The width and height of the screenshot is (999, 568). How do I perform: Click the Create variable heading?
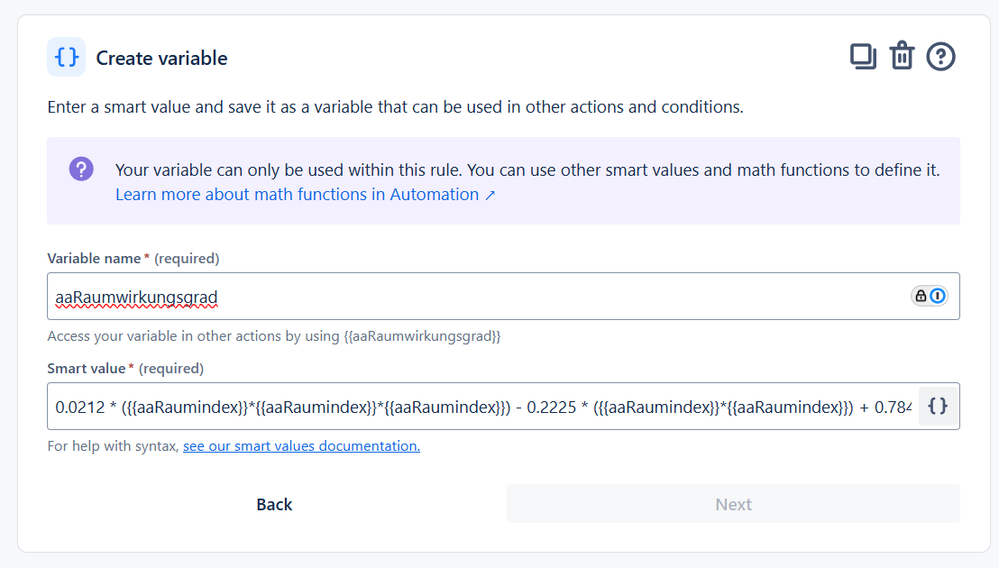coord(162,58)
